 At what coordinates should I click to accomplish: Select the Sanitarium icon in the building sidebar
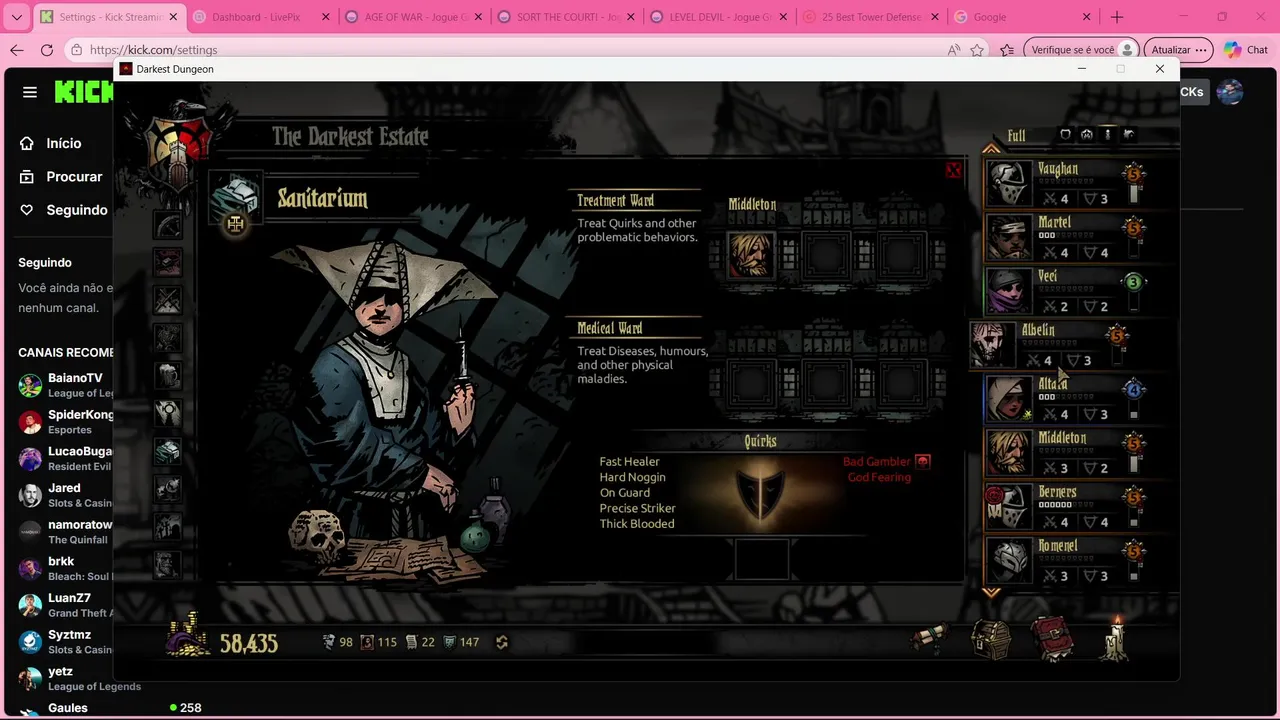[167, 451]
